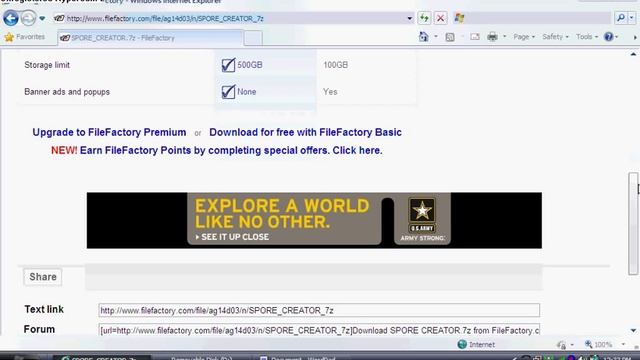This screenshot has height=360, width=640.
Task: Click the scrollbar down arrow
Action: (x=633, y=331)
